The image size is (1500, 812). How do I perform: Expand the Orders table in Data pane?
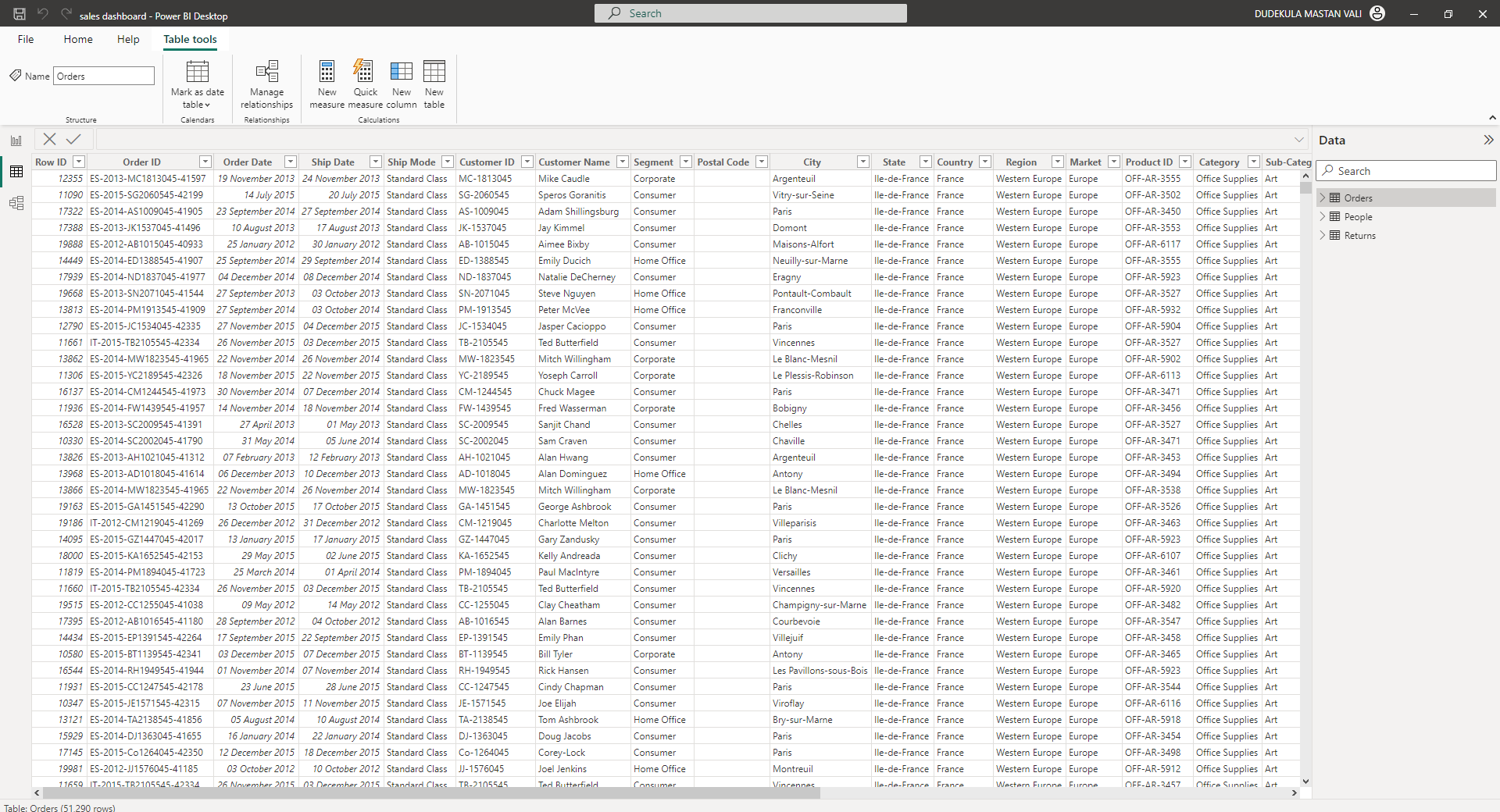[1323, 198]
